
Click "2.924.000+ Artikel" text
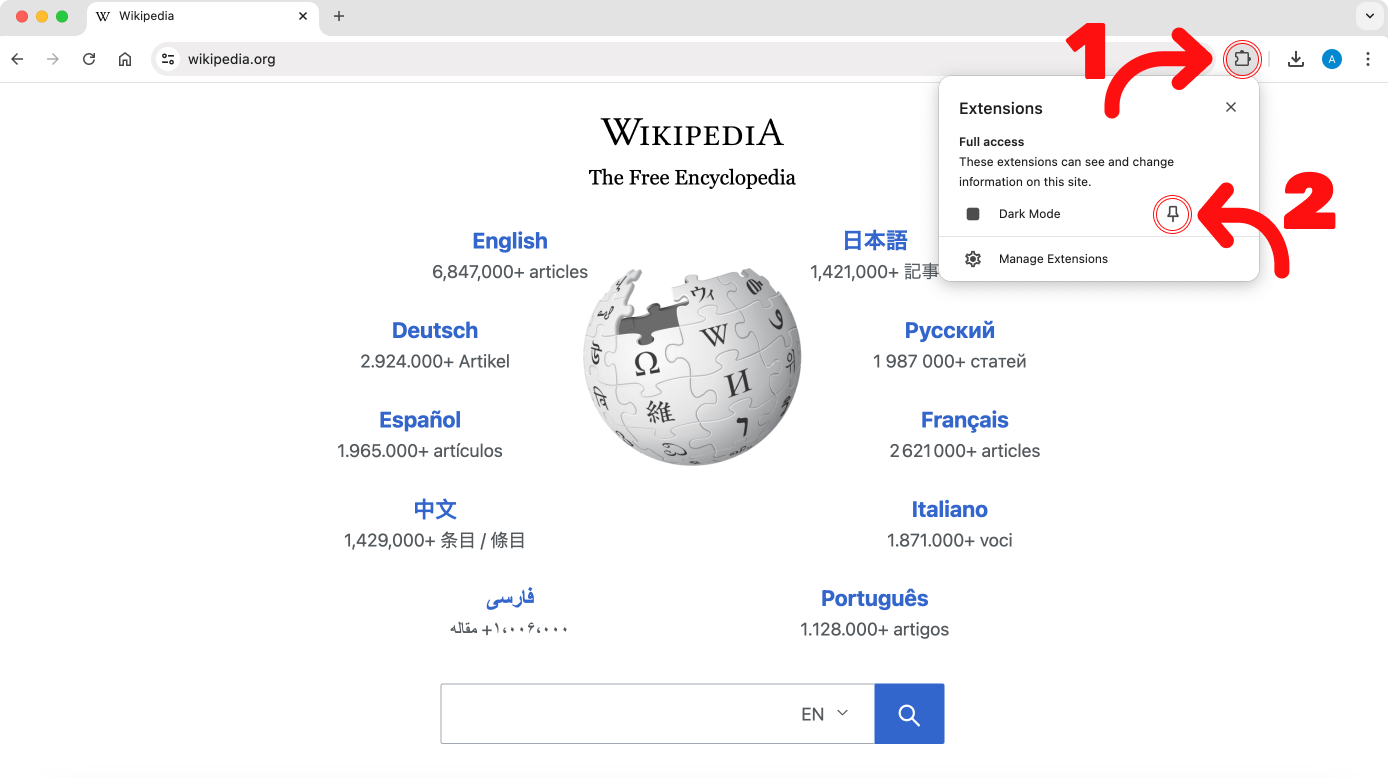point(435,362)
